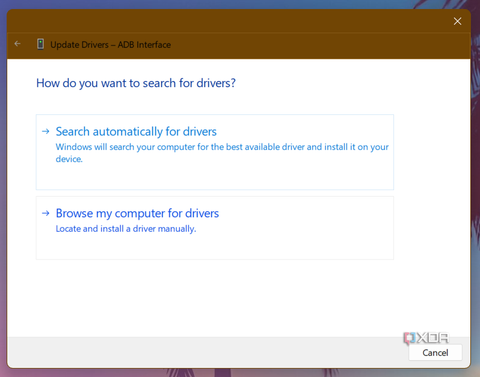Click the back arrow in dialog header
480x377 pixels.
pos(18,44)
